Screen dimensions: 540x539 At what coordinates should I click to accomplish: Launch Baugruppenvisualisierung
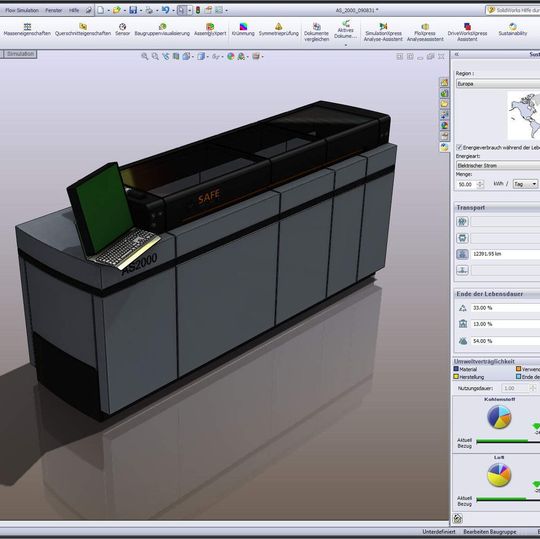pos(162,29)
